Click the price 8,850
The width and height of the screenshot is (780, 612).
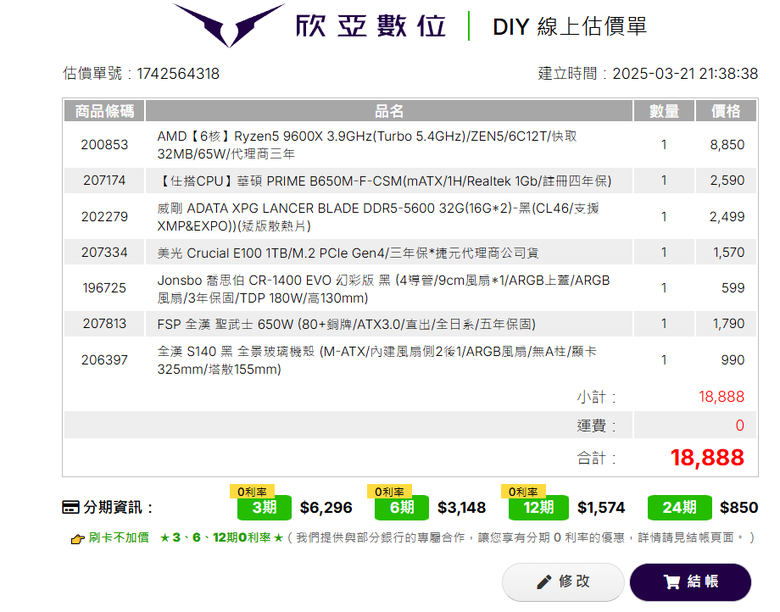727,145
